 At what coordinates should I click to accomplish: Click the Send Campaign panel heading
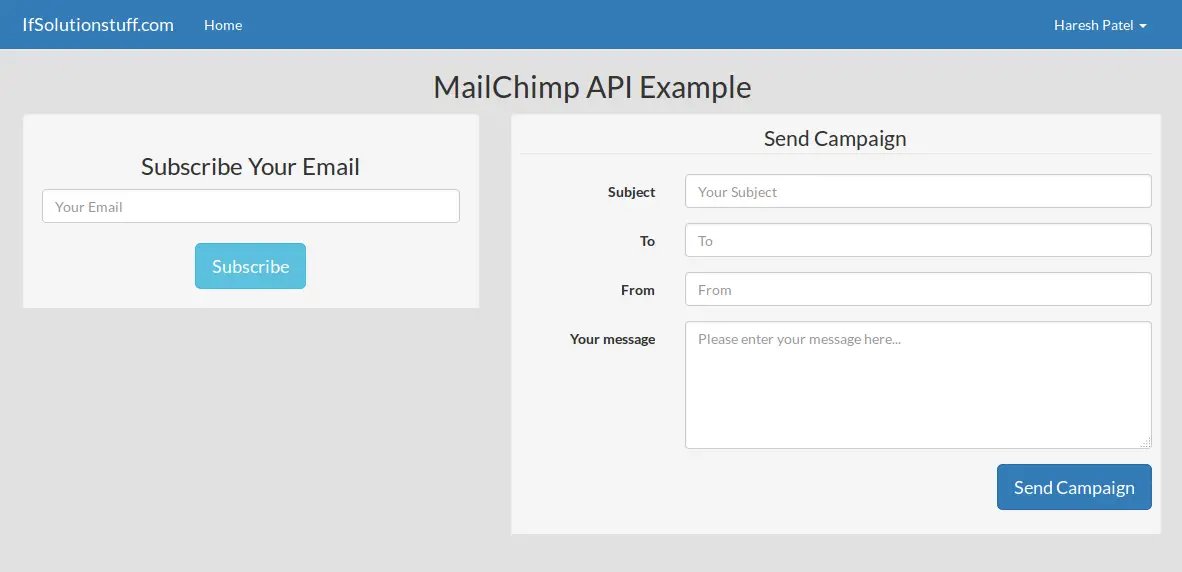[835, 139]
